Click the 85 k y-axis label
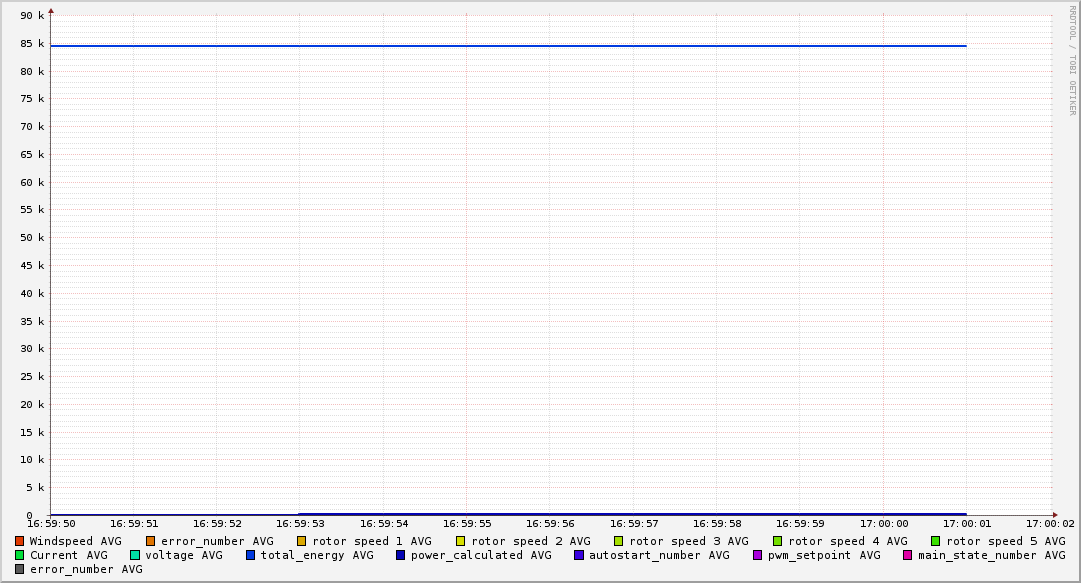This screenshot has height=583, width=1081. tap(33, 44)
